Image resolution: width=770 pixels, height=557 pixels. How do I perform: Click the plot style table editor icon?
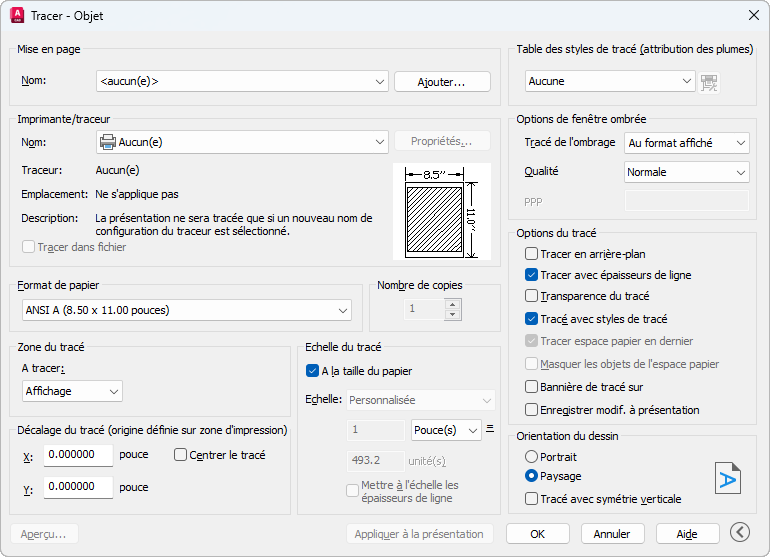[710, 82]
